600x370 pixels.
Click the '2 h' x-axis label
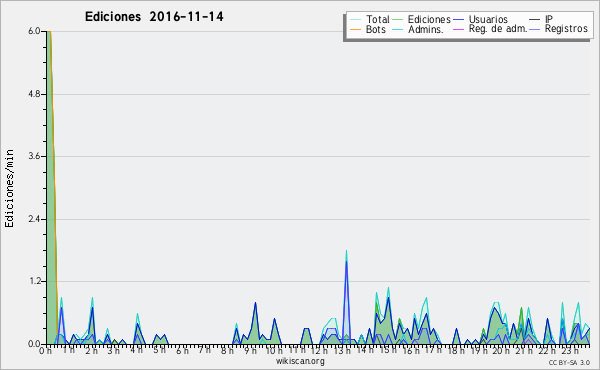(92, 351)
